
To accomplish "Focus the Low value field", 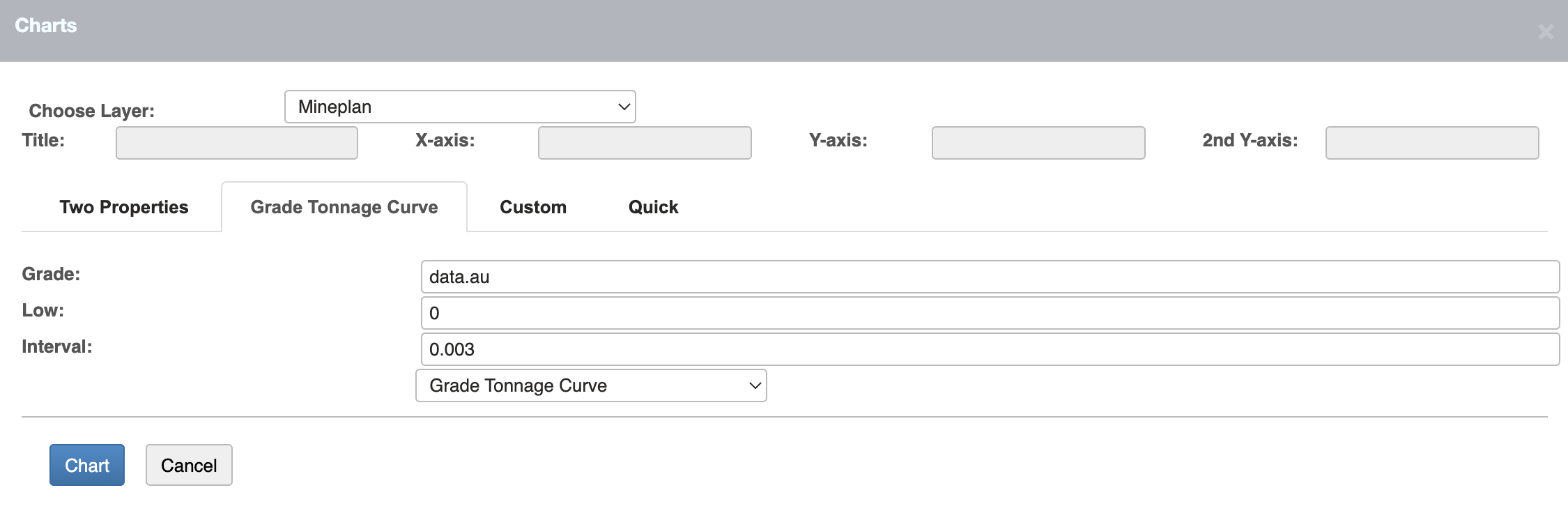I will (990, 313).
